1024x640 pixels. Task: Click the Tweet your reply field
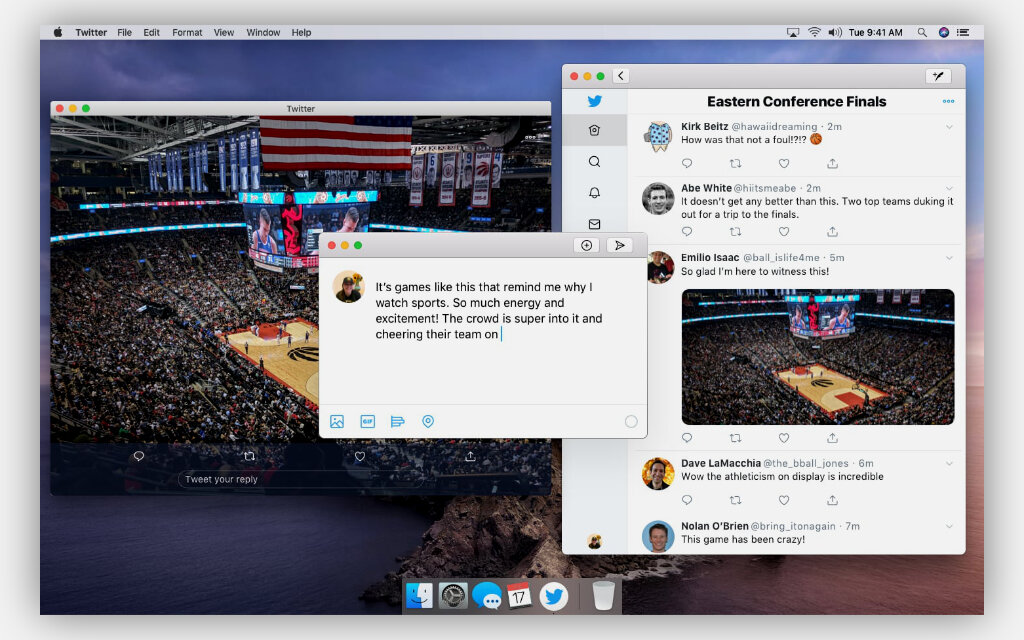300,479
